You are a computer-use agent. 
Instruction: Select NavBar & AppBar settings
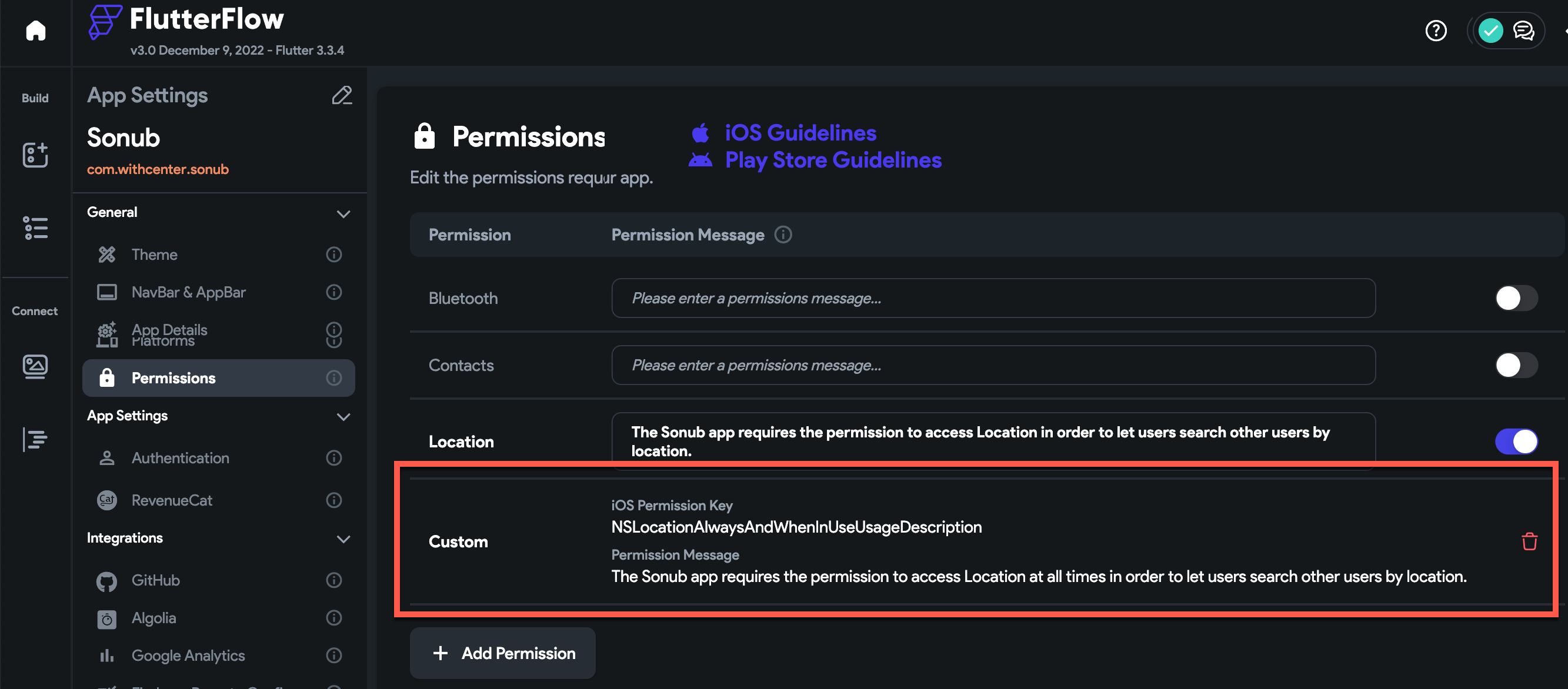188,292
